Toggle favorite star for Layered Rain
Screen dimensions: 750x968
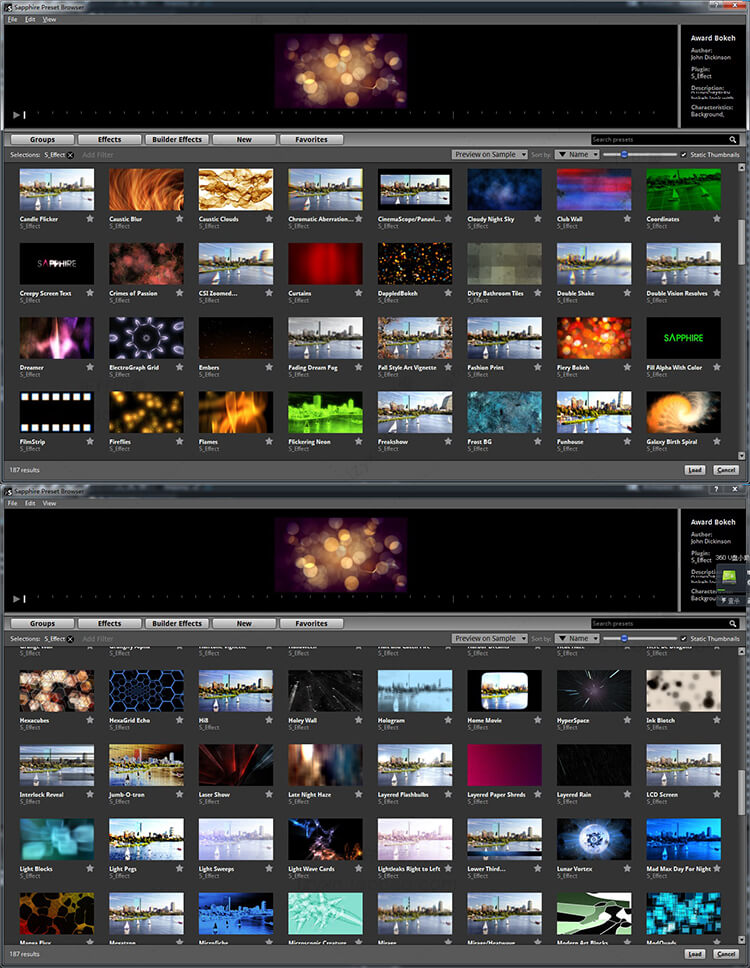627,794
